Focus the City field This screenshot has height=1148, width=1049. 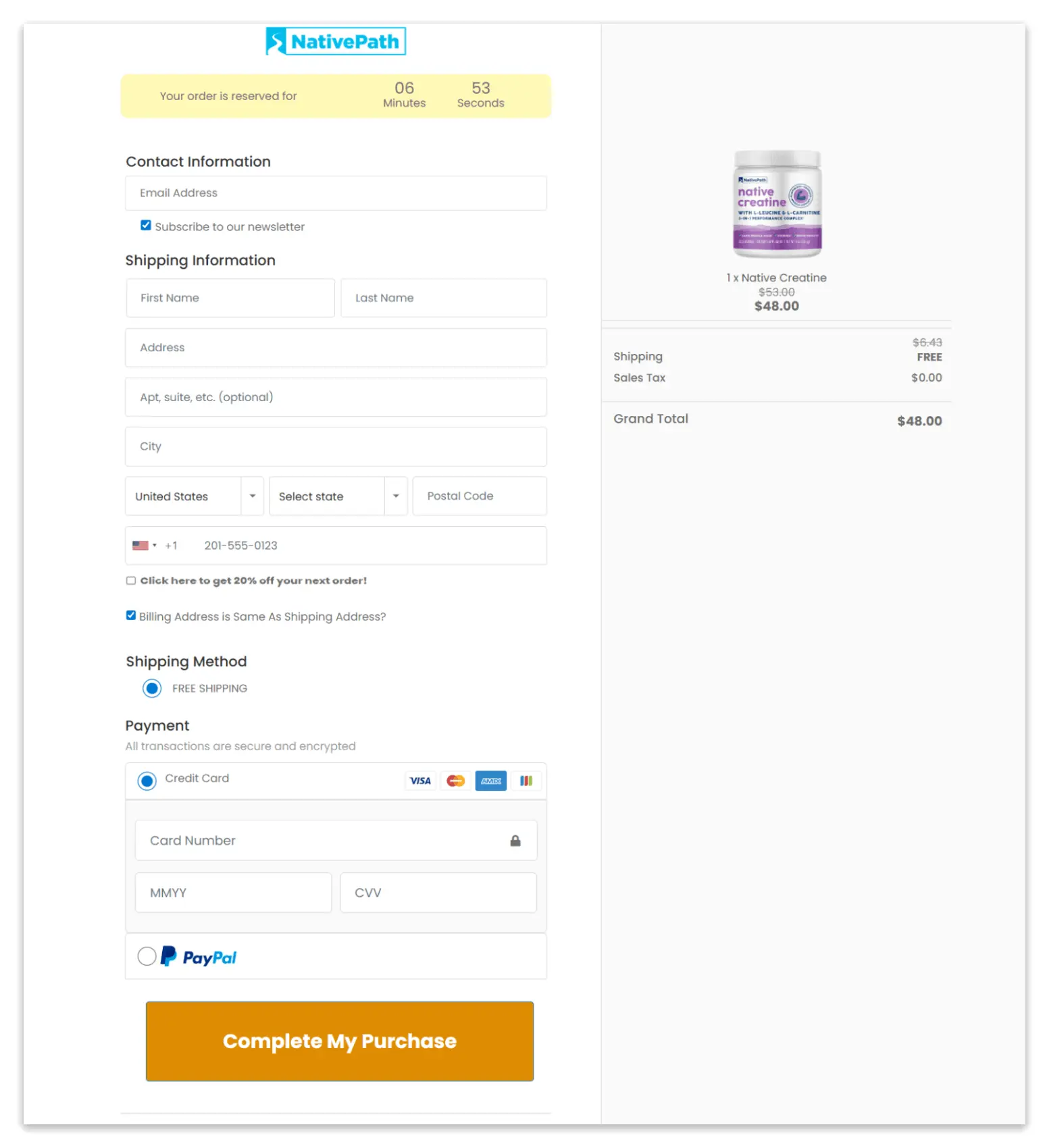(336, 446)
